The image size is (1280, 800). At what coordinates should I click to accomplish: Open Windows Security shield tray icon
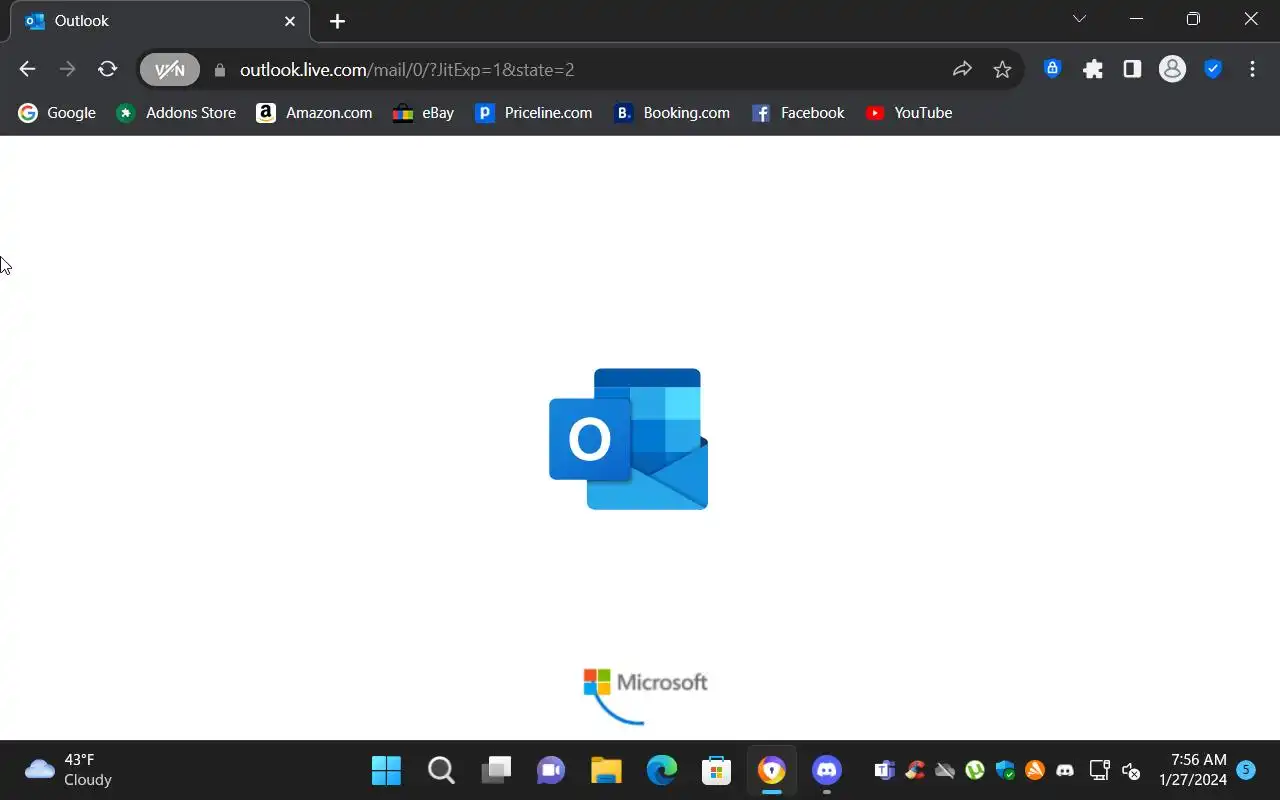click(1005, 770)
